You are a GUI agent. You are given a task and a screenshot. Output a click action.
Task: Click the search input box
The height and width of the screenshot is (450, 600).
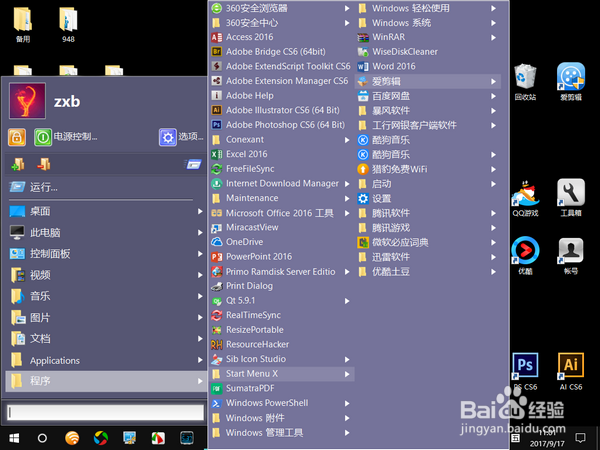105,412
